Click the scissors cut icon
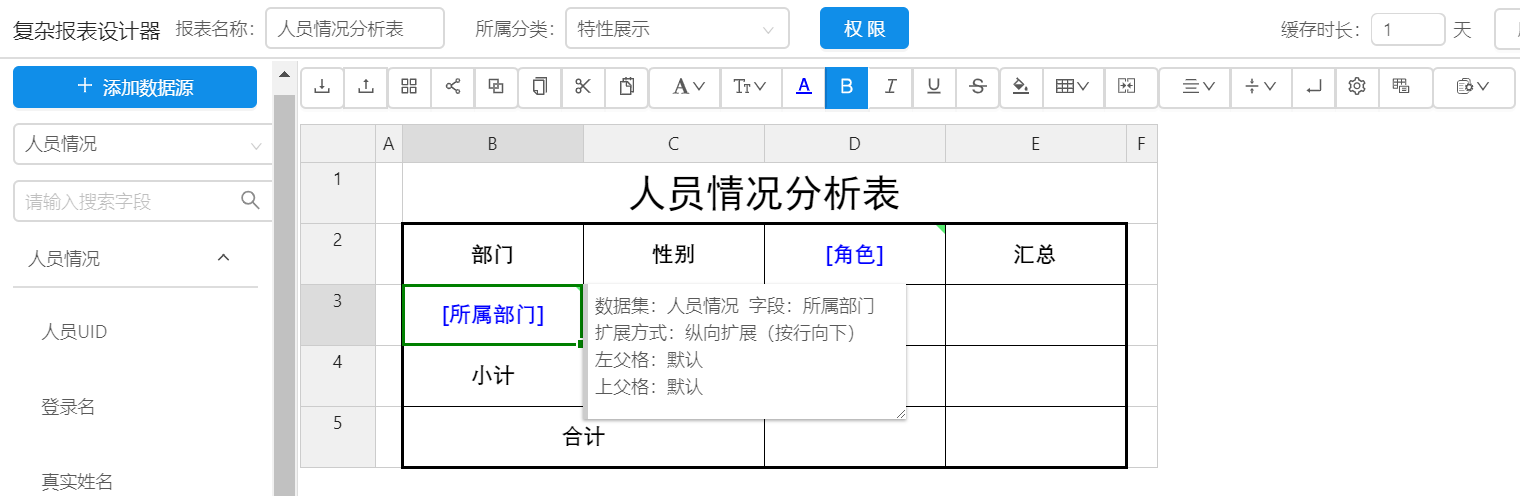This screenshot has width=1520, height=496. coord(583,87)
